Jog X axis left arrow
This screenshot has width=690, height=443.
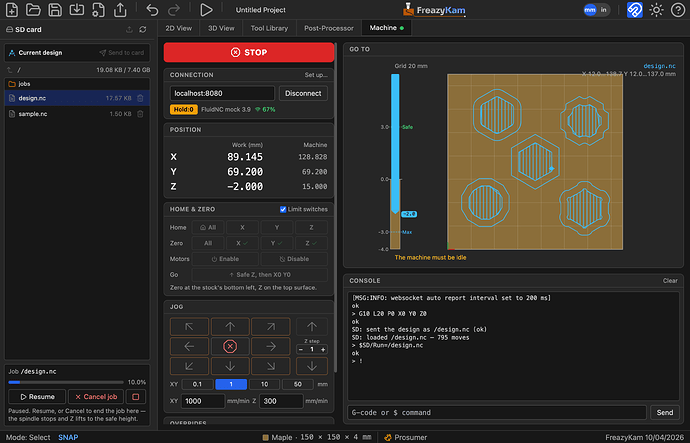[189, 347]
